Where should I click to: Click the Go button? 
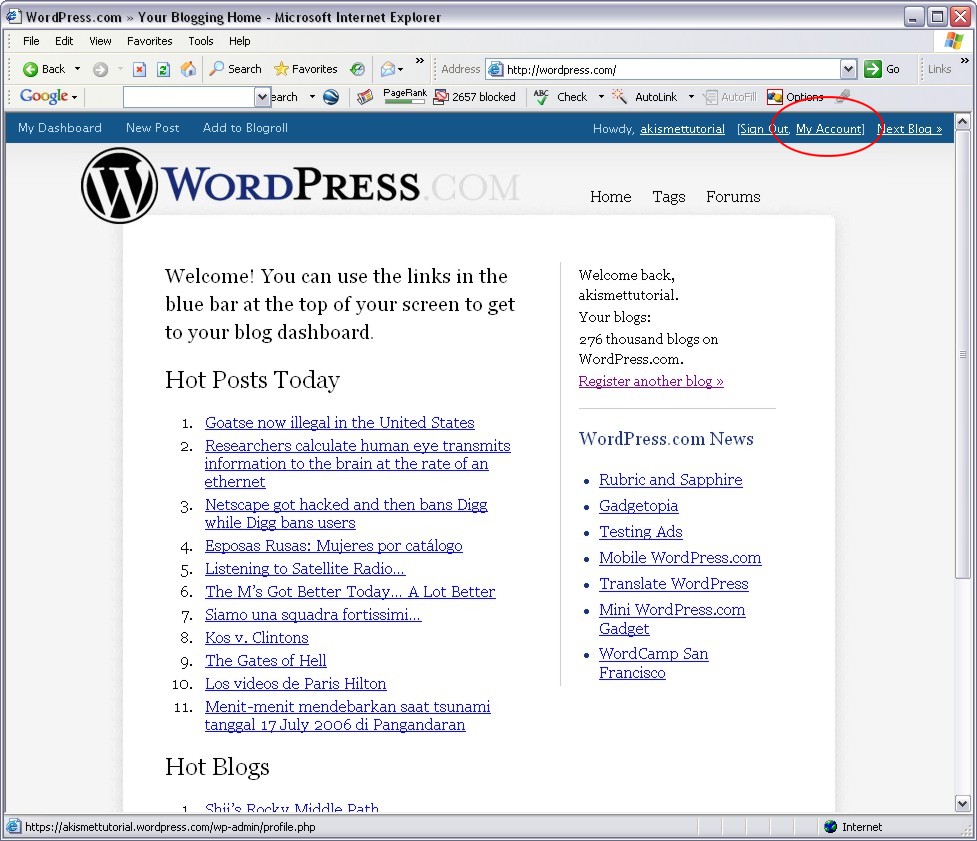882,69
